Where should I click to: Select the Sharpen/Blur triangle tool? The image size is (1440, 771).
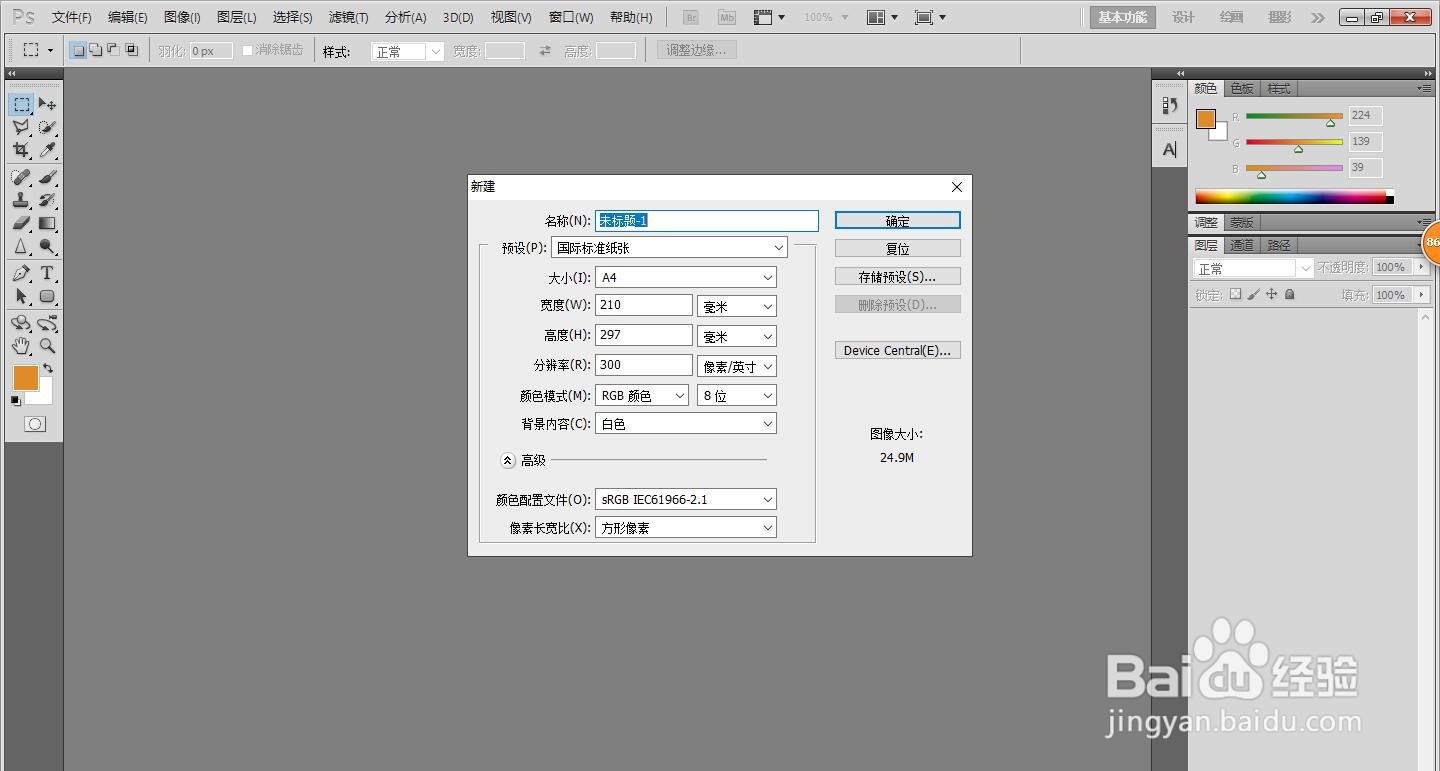(x=21, y=246)
